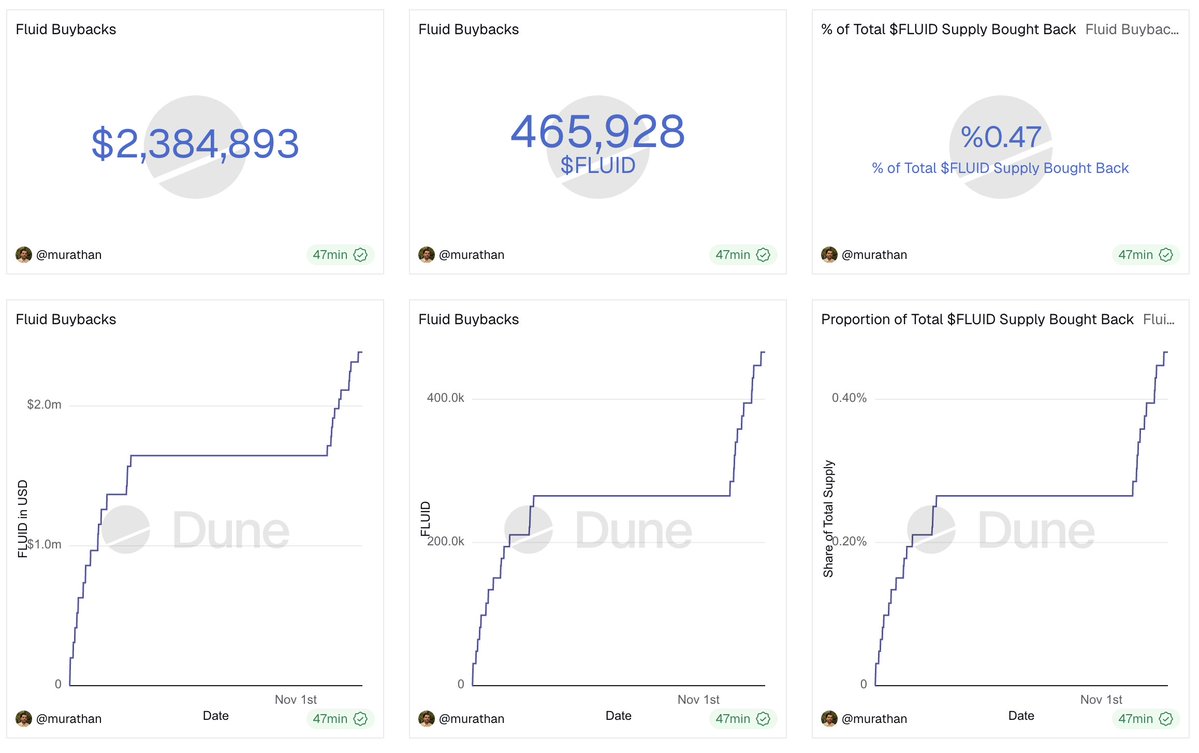Click the avatar icon below the %0.47 counter
This screenshot has width=1199, height=753.
(x=830, y=255)
